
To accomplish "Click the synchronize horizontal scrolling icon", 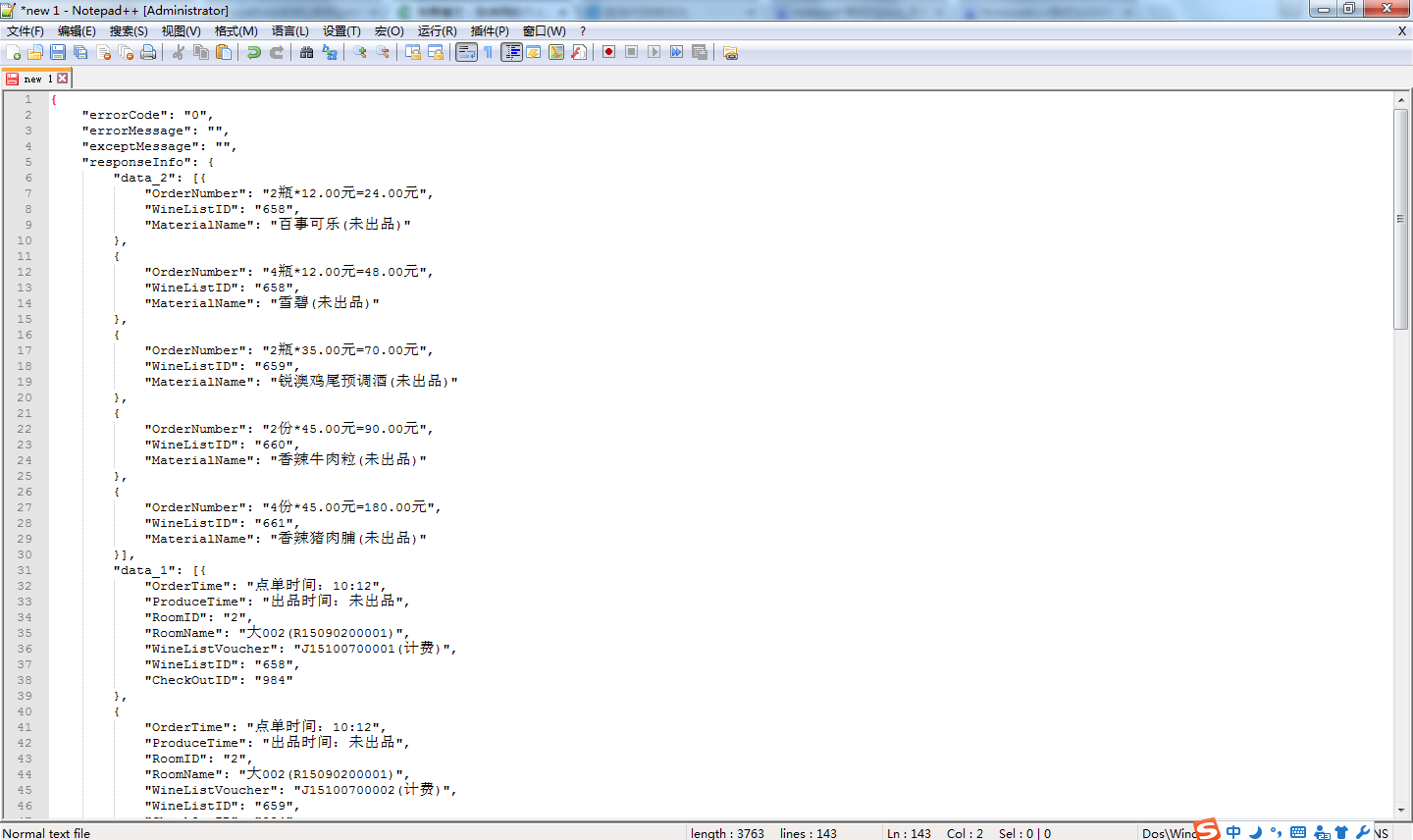I will 436,52.
